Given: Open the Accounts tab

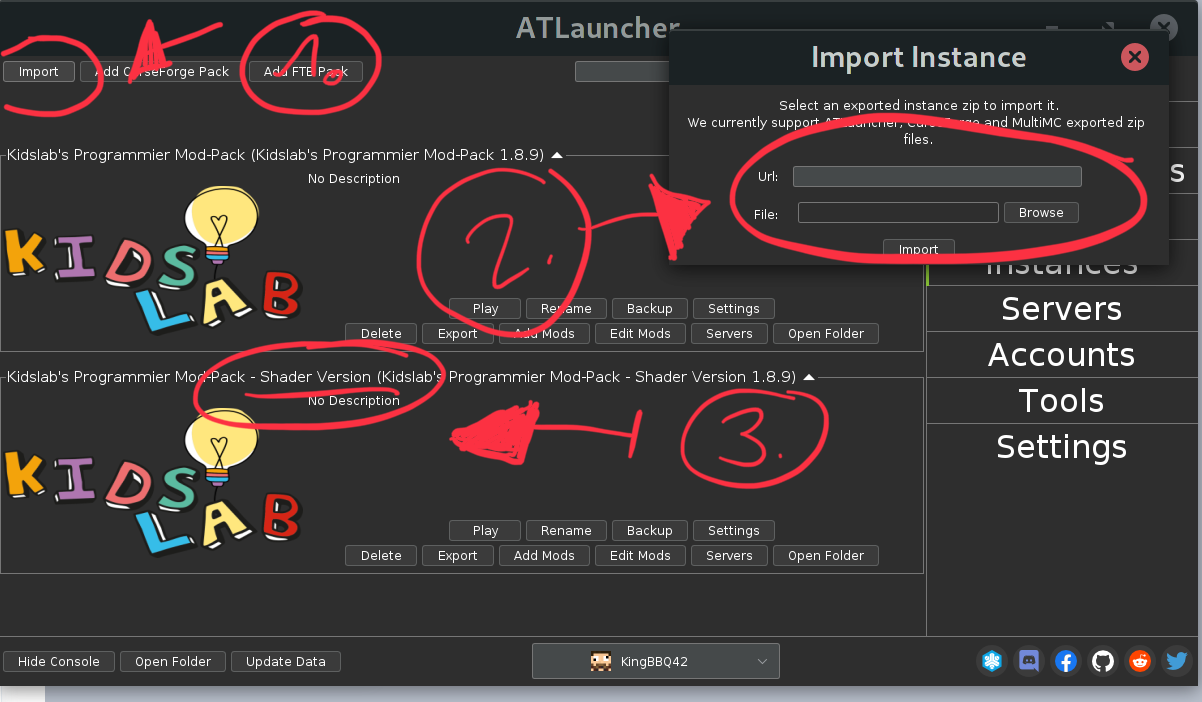Looking at the screenshot, I should [x=1061, y=354].
